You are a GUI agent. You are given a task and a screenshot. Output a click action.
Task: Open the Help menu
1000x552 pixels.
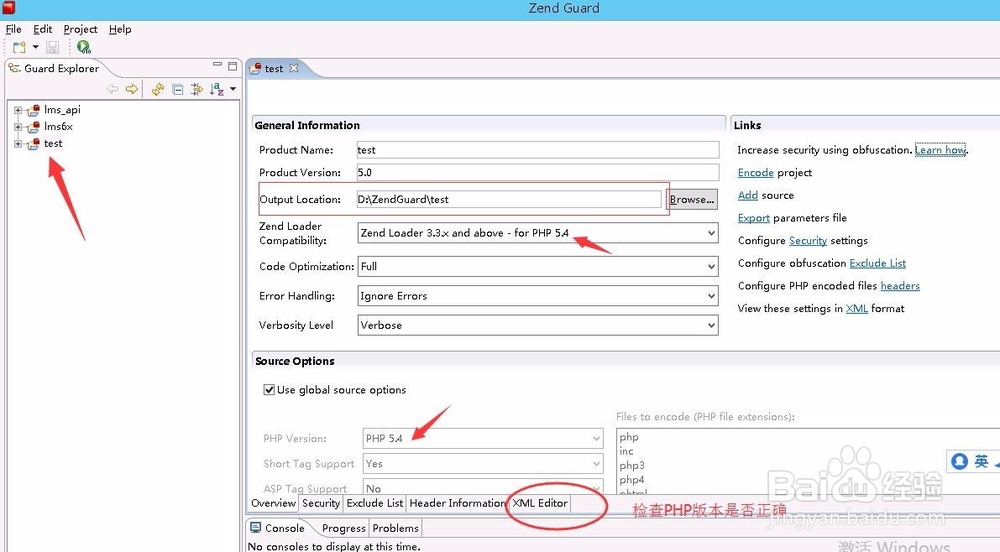click(x=120, y=29)
